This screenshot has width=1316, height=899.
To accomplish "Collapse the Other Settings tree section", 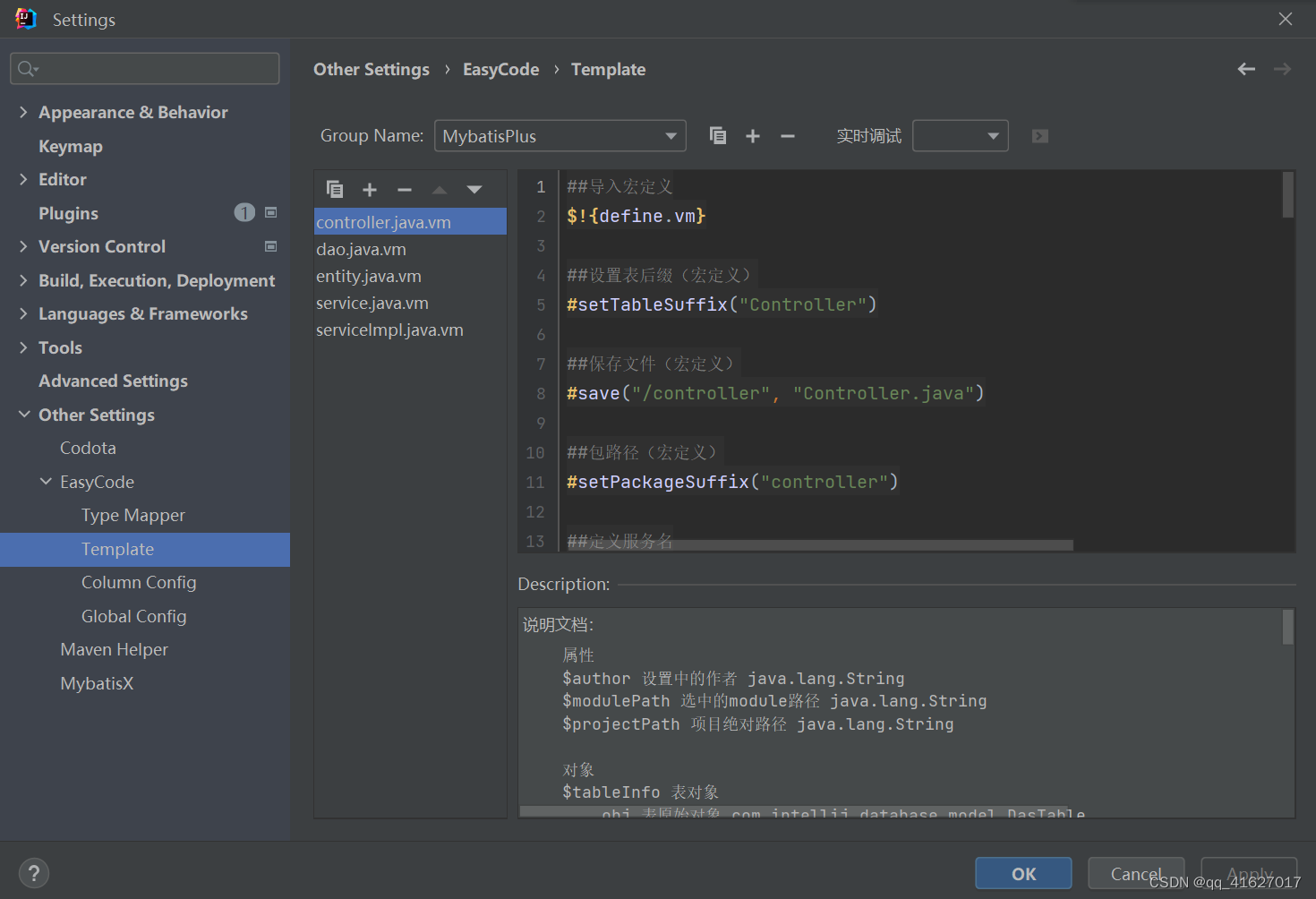I will click(23, 414).
